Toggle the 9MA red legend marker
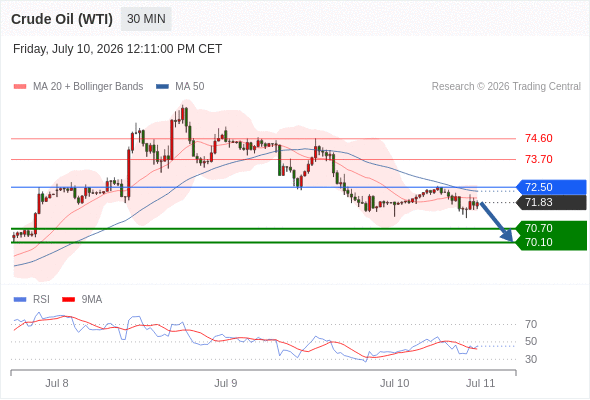The height and width of the screenshot is (400, 590). pos(68,300)
